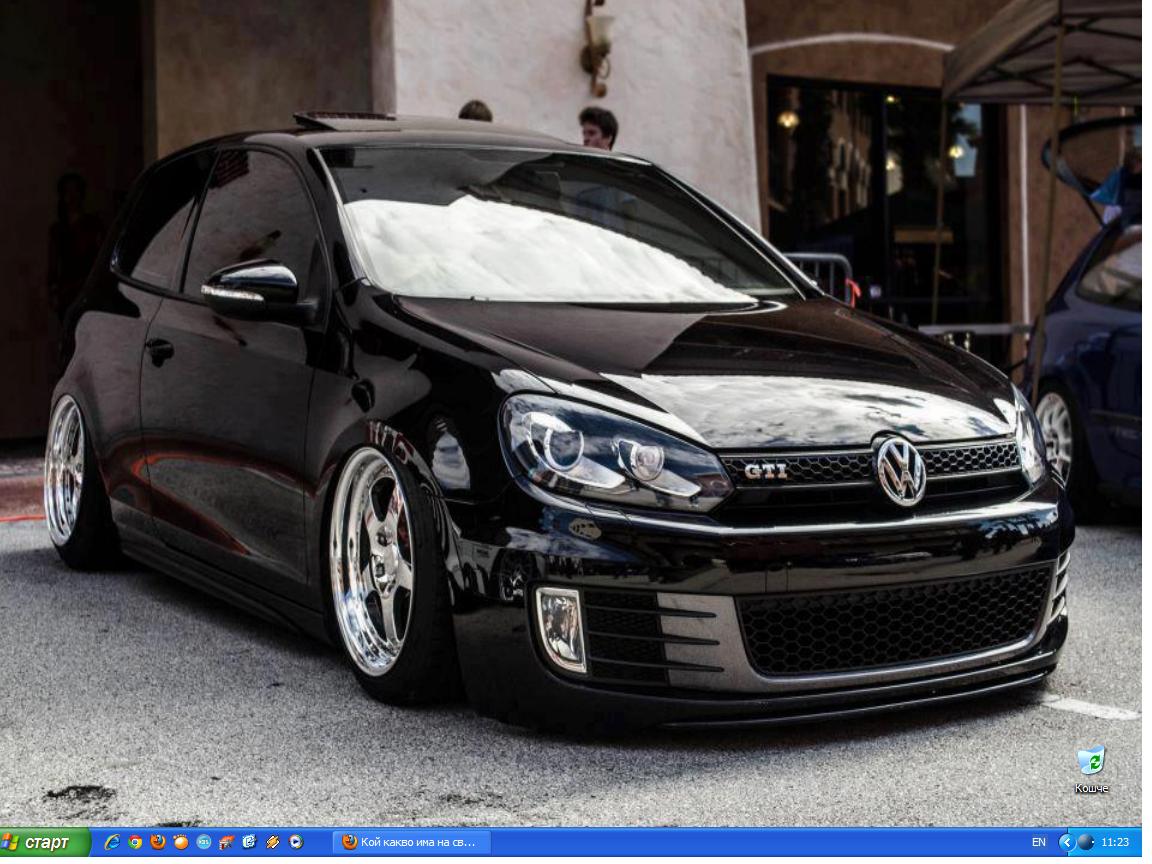1152x864 pixels.
Task: Click the orange GOM Player paw icon
Action: (x=181, y=842)
